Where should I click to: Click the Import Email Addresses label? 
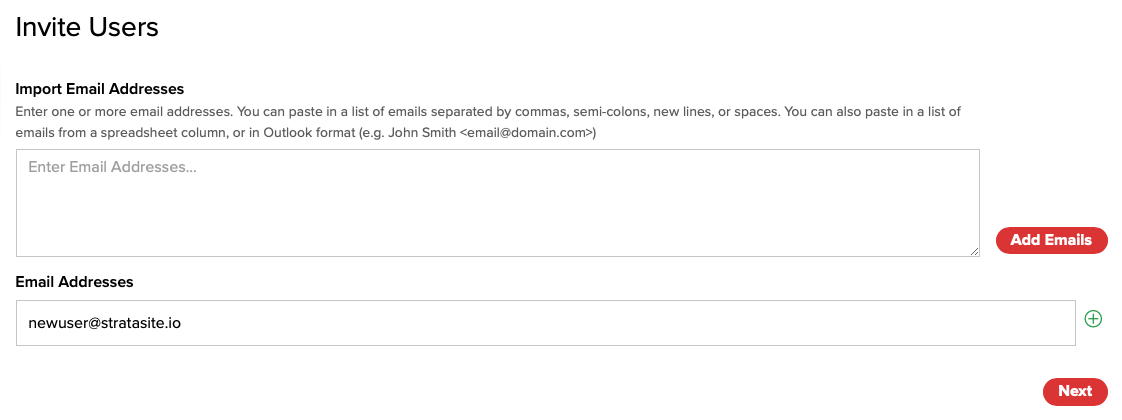[99, 89]
